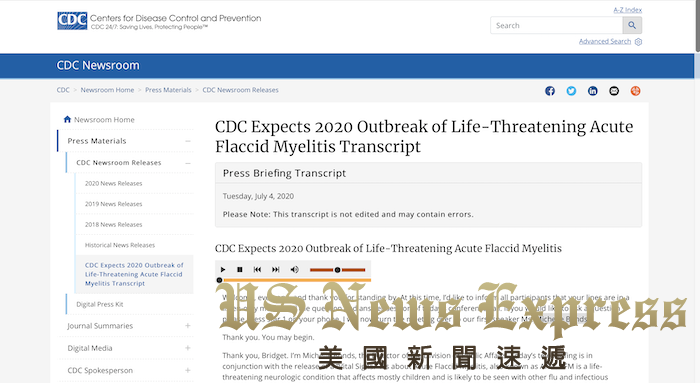The image size is (700, 383).
Task: Stop the audio playback
Action: pyautogui.click(x=240, y=270)
